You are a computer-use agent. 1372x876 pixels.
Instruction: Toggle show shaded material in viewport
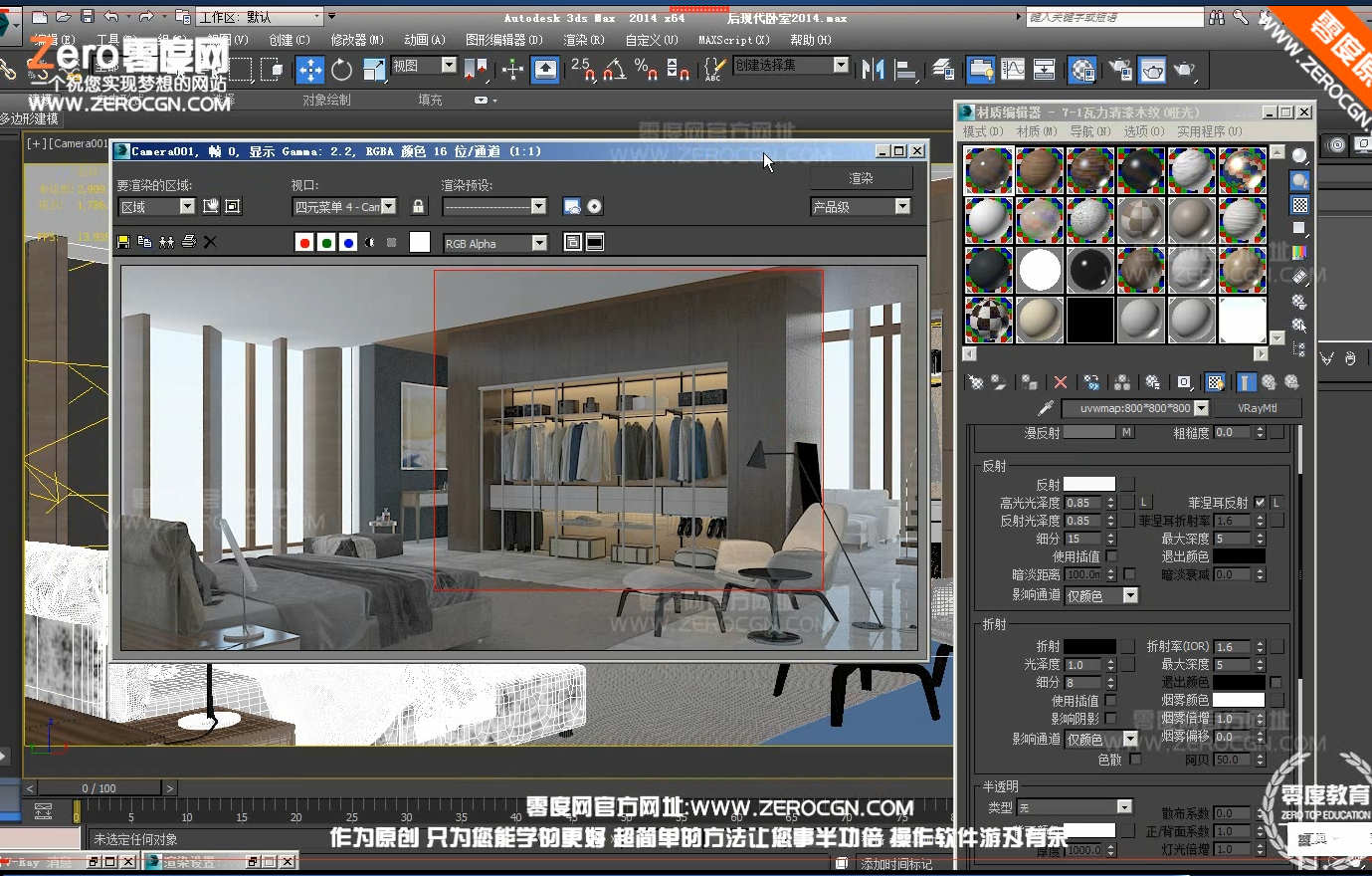coord(1215,382)
